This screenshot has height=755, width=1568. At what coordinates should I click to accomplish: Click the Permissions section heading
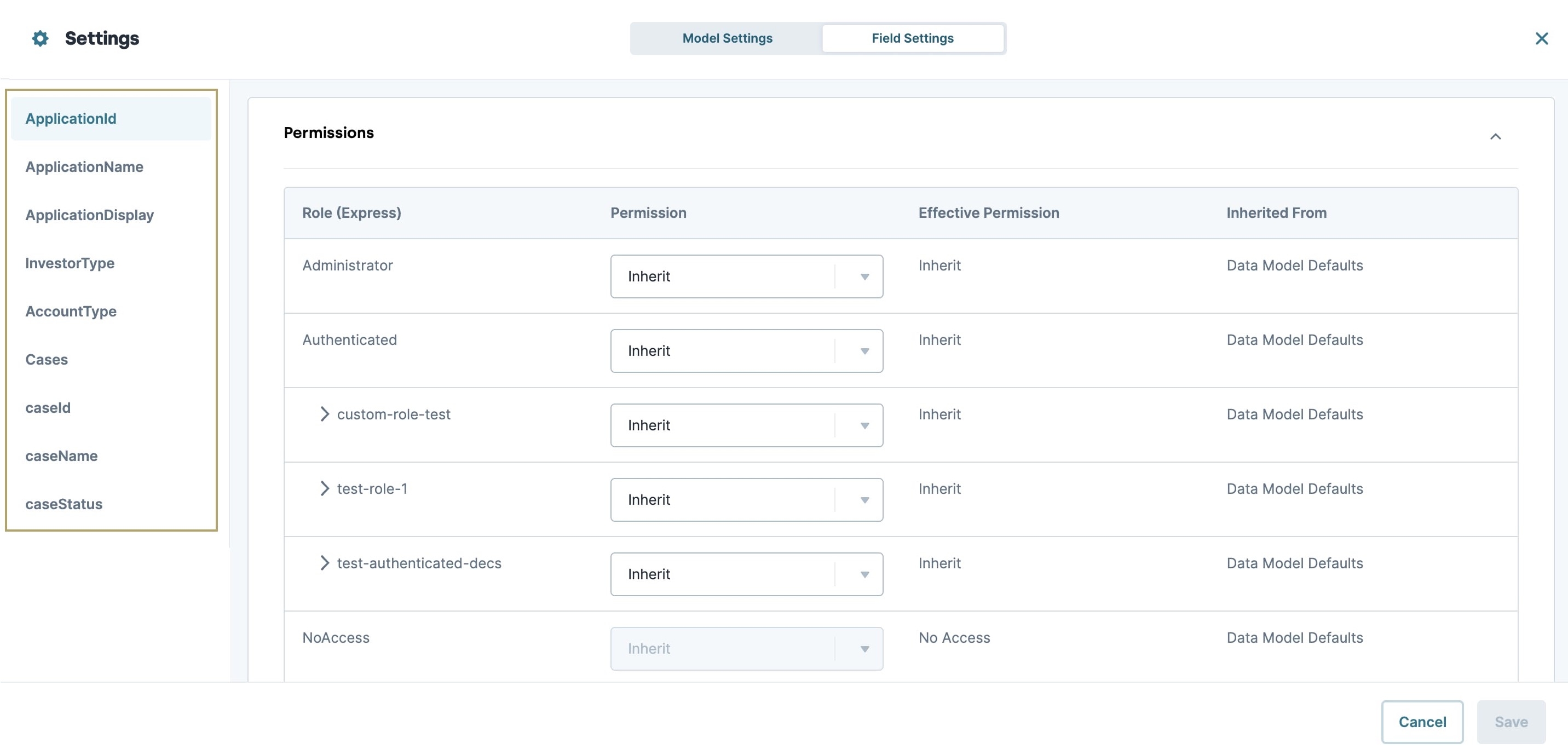tap(328, 132)
